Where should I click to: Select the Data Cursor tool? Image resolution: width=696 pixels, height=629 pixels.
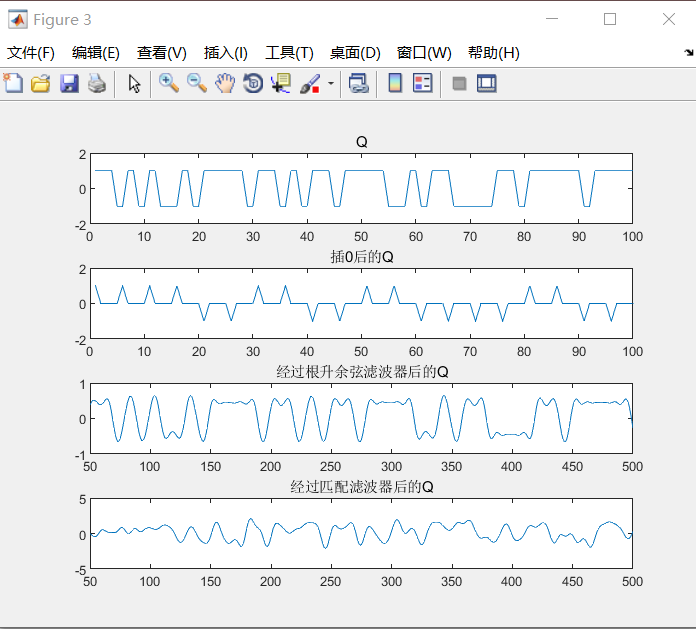[x=281, y=83]
